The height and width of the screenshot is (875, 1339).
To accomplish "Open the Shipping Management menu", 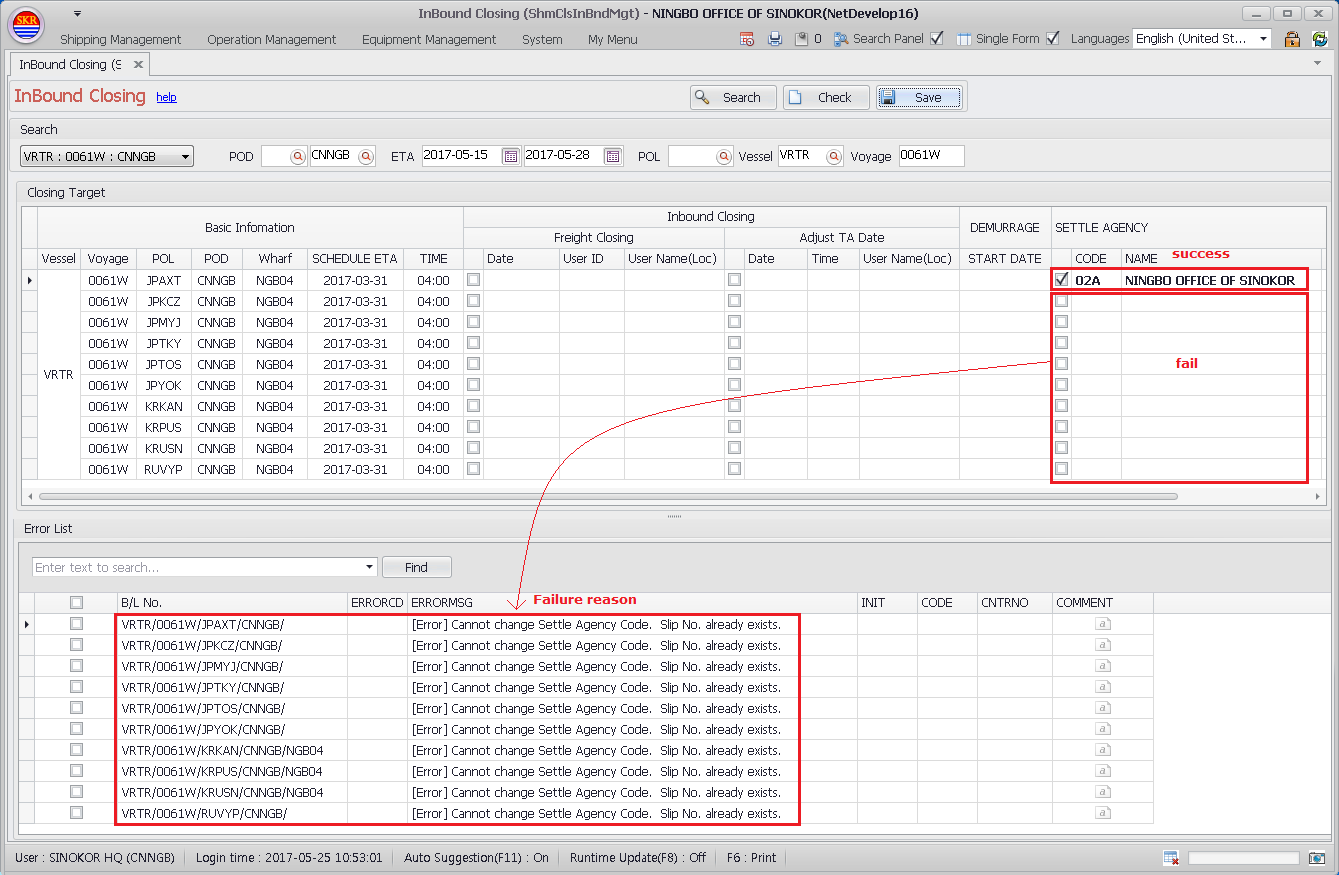I will (x=121, y=39).
